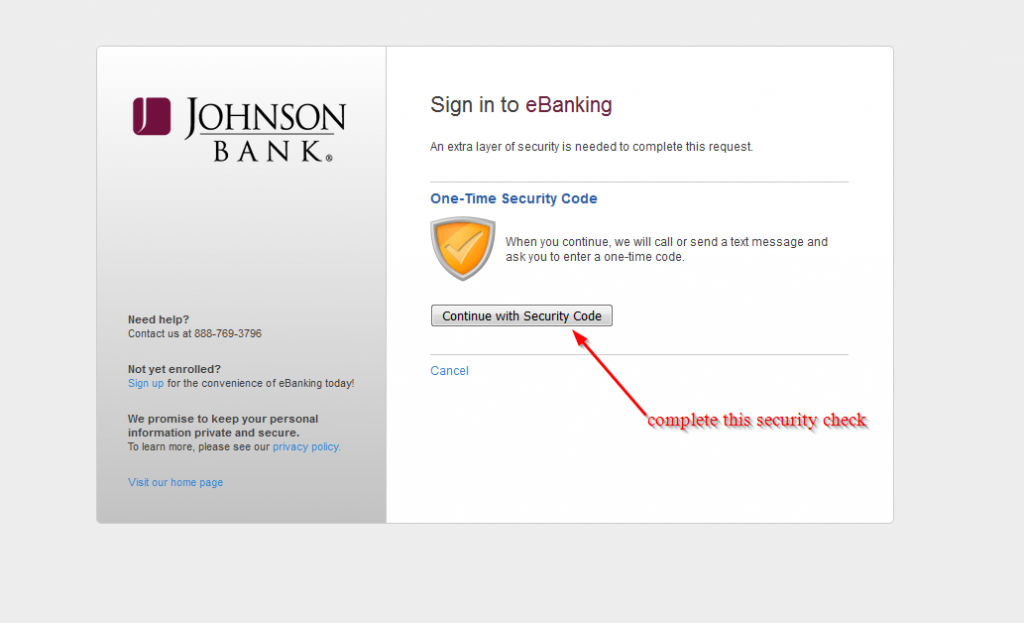Open the Sign up enrollment link

145,383
